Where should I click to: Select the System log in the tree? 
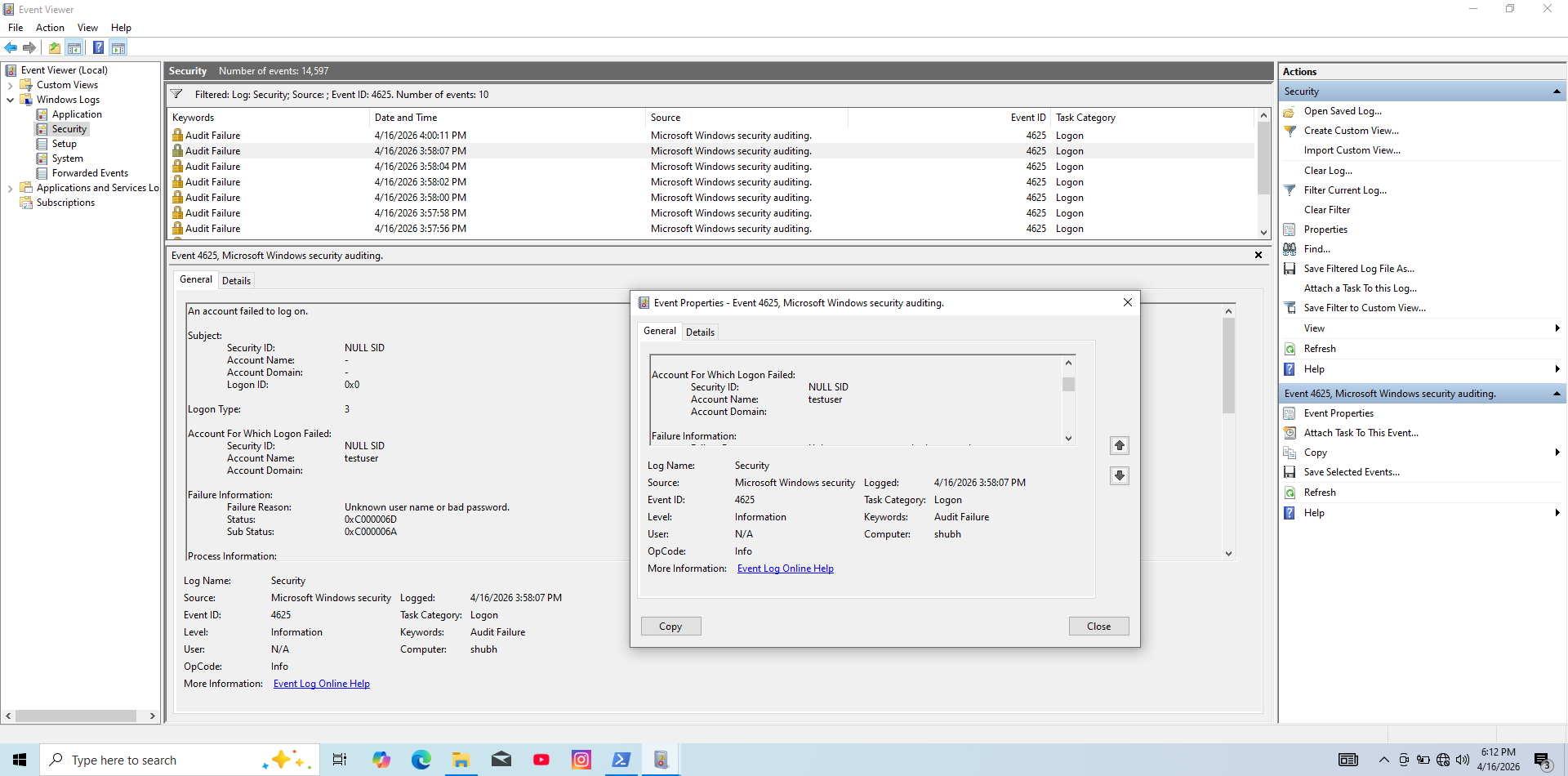click(x=67, y=158)
